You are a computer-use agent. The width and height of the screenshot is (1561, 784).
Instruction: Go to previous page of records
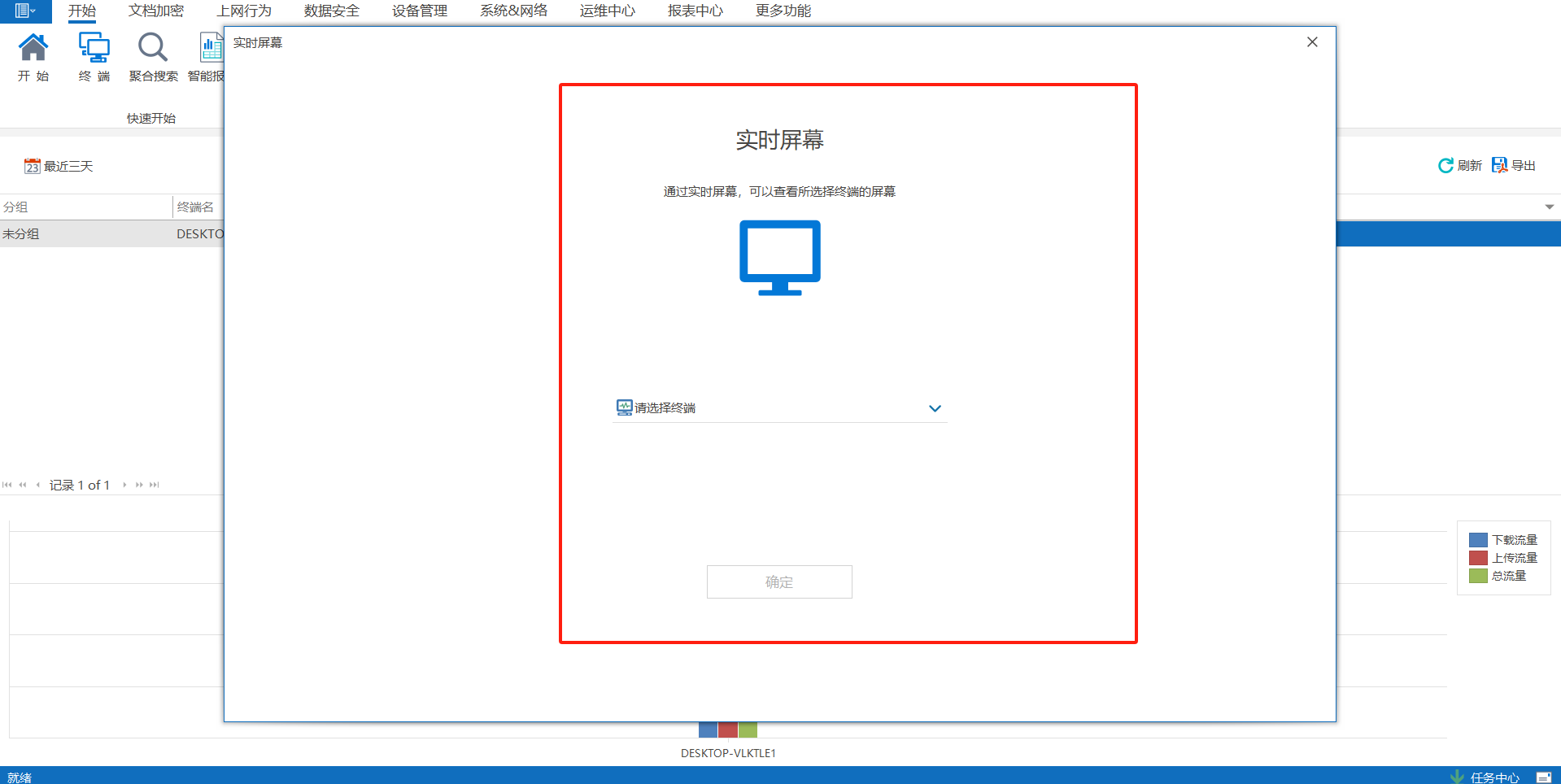pos(23,485)
